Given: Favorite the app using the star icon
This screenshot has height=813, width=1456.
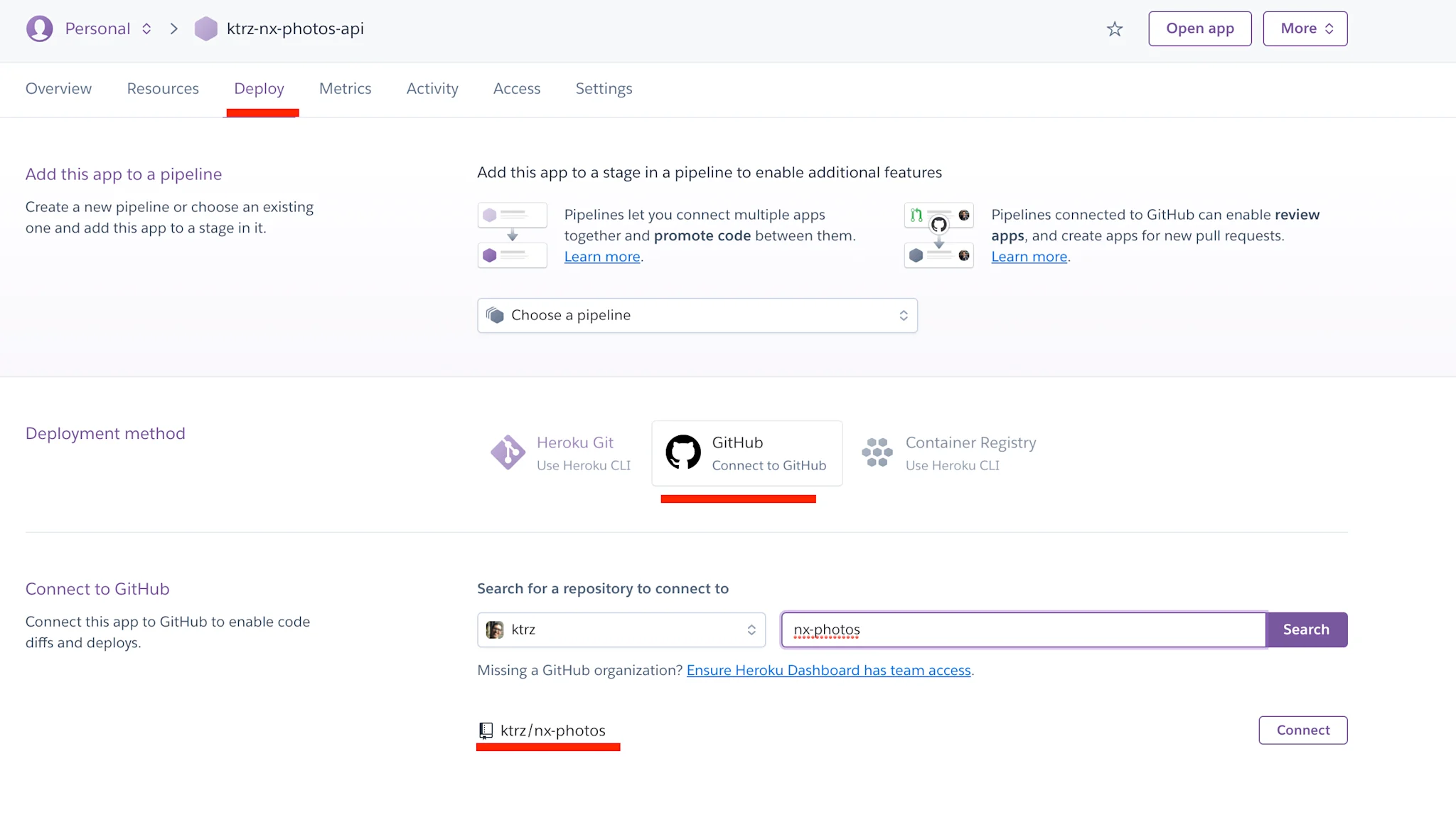Looking at the screenshot, I should click(1115, 29).
